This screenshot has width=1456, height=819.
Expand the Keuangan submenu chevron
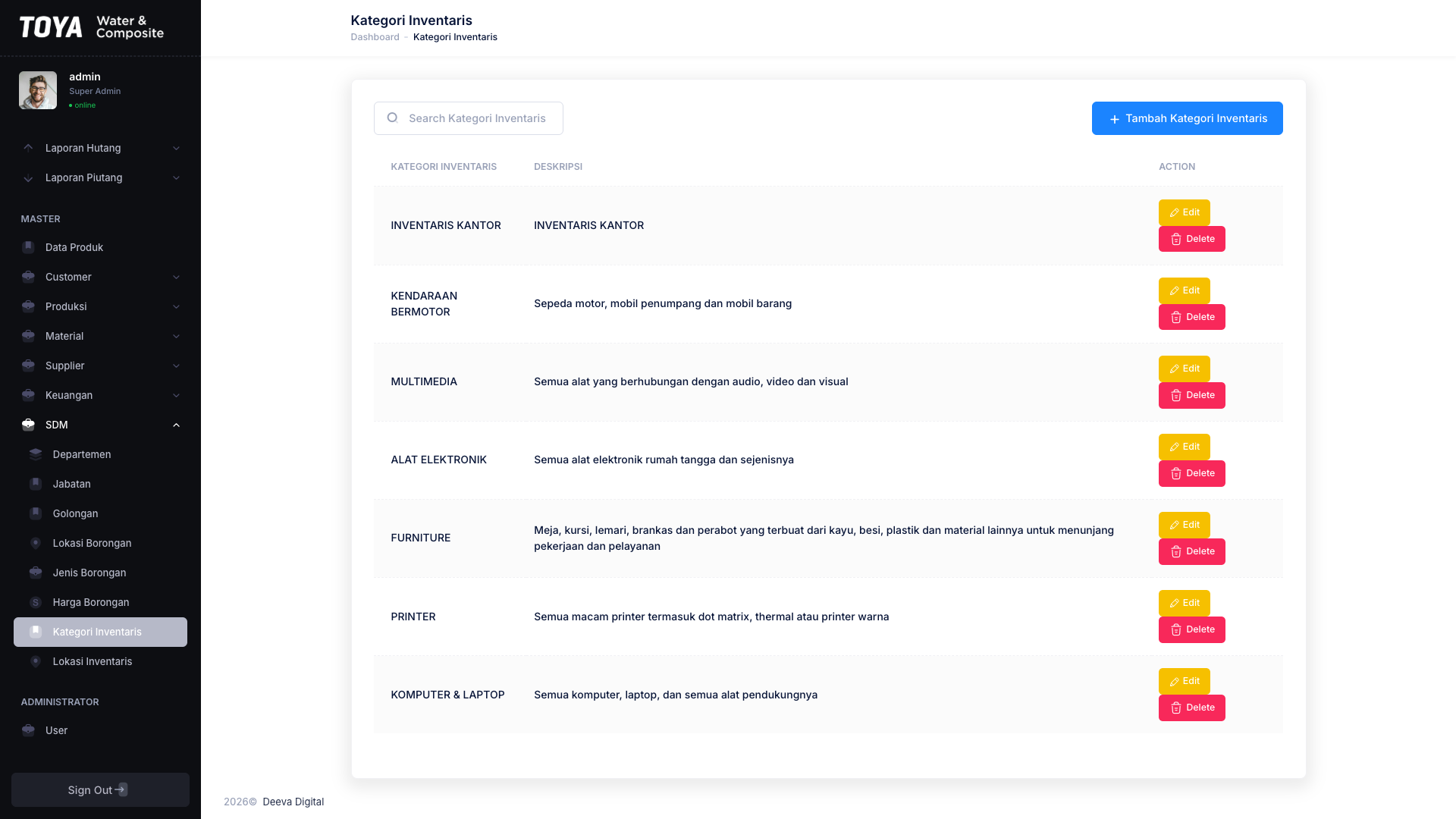177,395
